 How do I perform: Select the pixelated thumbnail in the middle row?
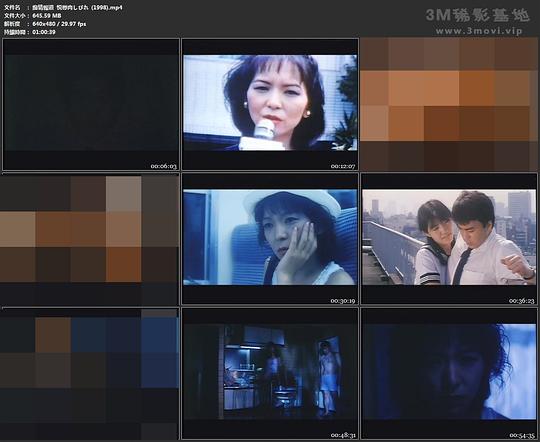click(x=90, y=239)
